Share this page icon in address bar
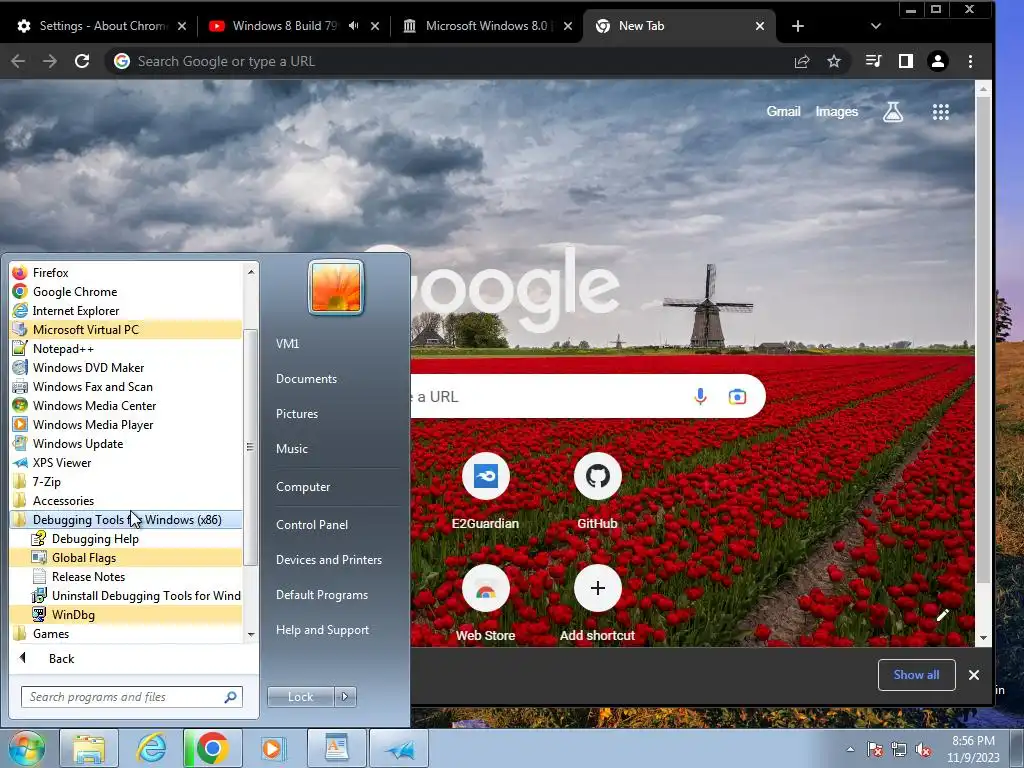The image size is (1024, 768). pos(802,61)
